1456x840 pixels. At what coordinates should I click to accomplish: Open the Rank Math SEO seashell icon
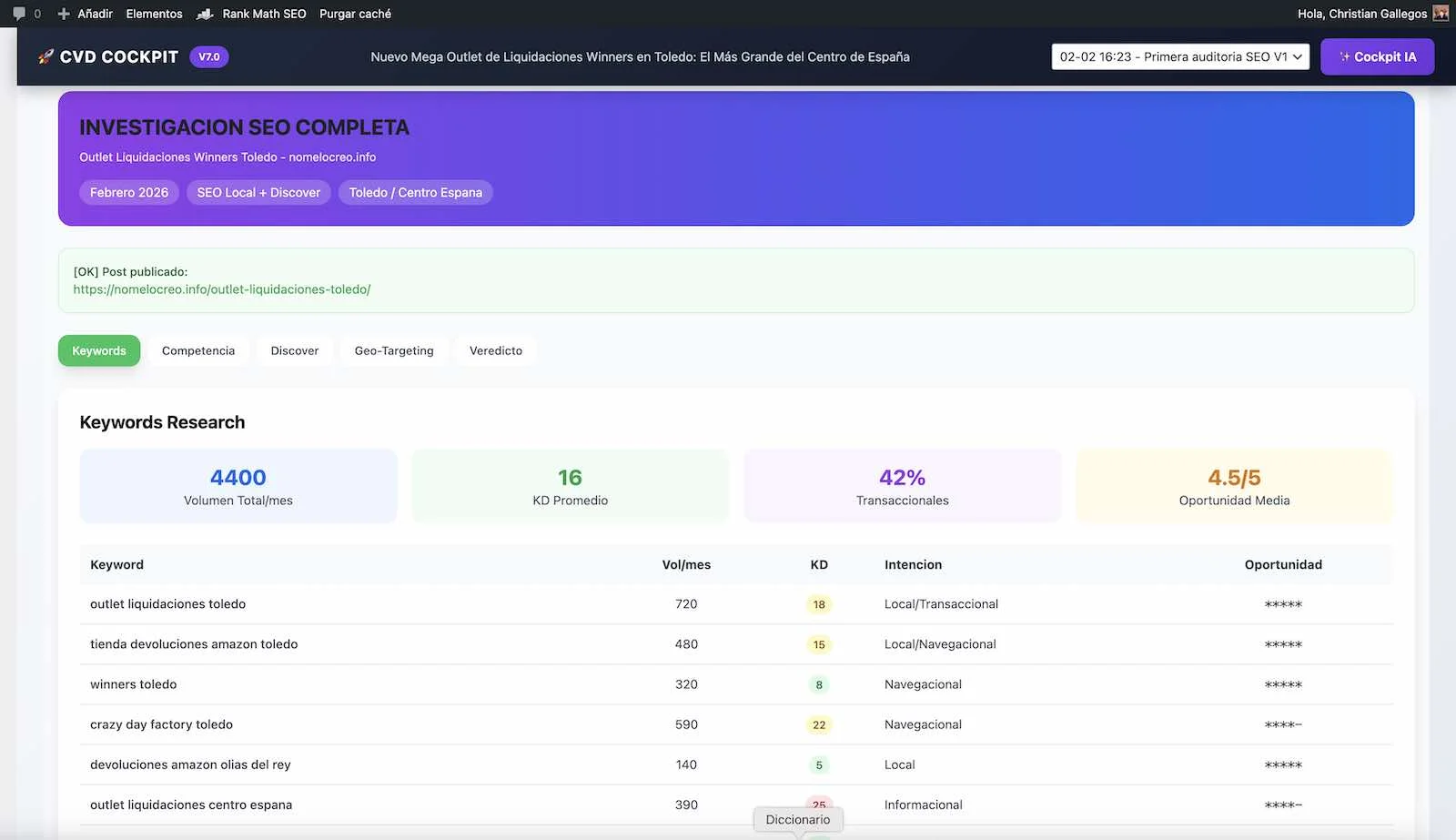coord(207,14)
